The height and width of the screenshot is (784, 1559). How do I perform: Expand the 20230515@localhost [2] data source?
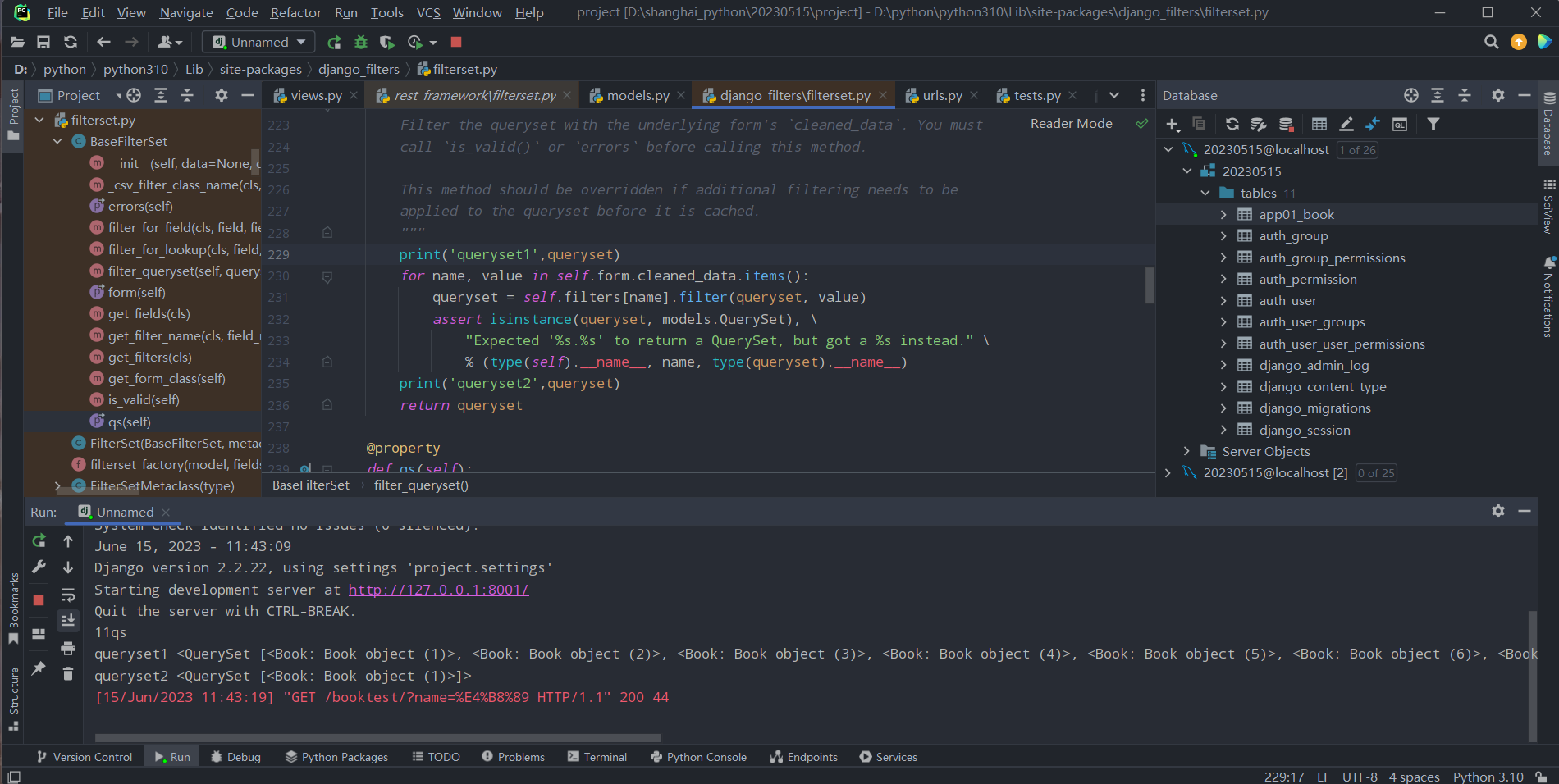pyautogui.click(x=1168, y=472)
